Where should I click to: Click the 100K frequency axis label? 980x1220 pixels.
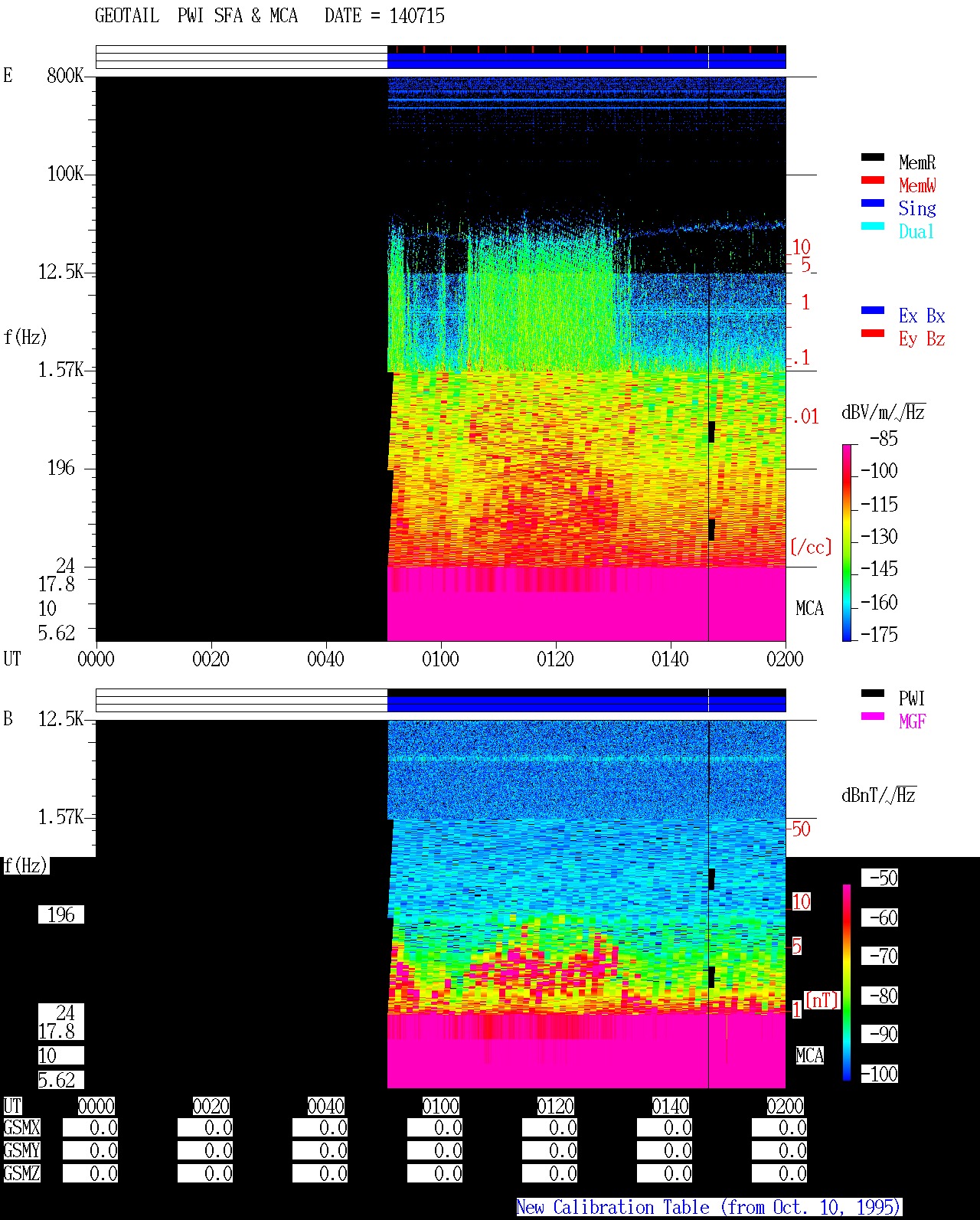click(x=65, y=174)
